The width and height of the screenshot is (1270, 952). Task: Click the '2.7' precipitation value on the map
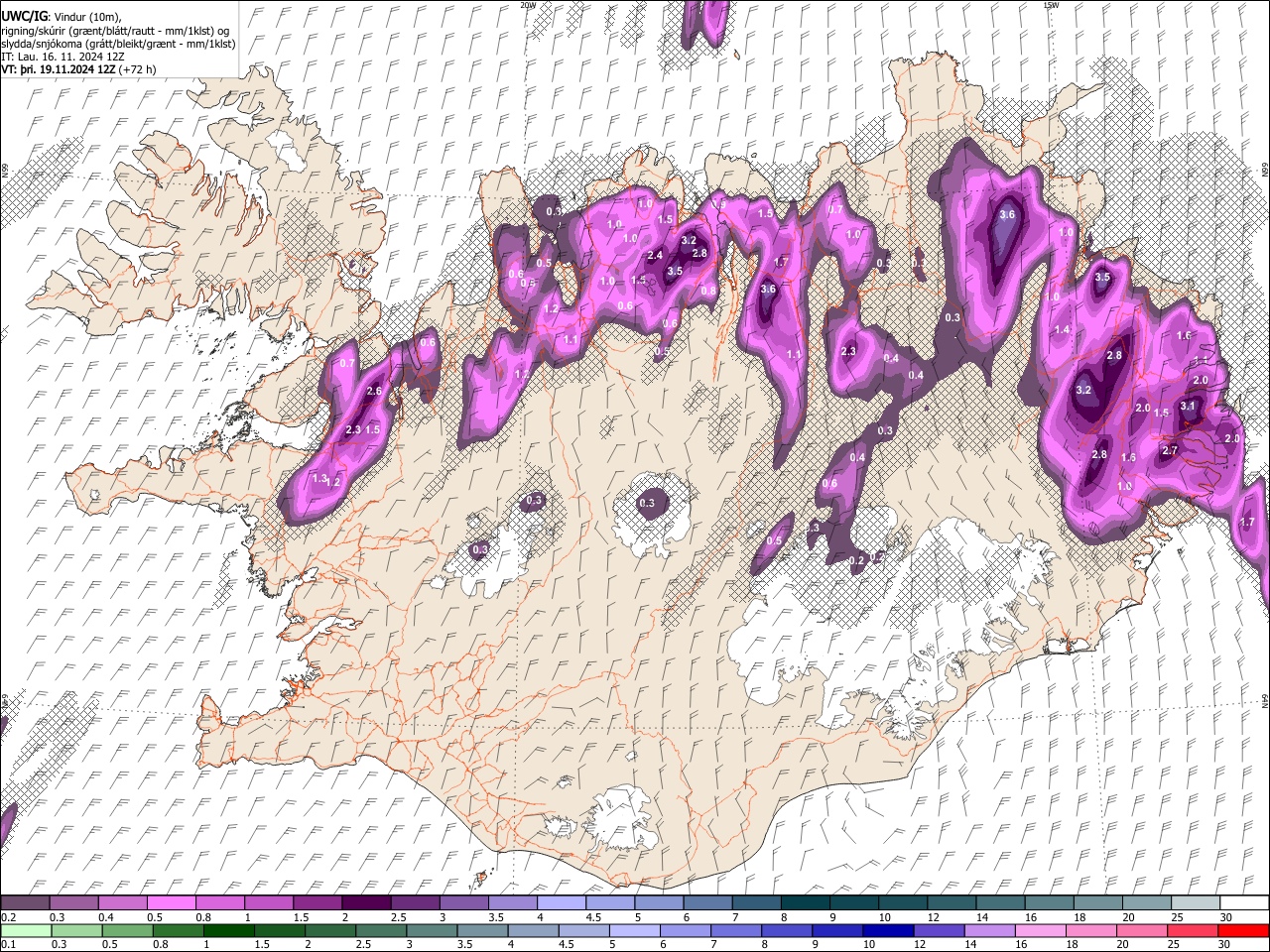point(1170,450)
